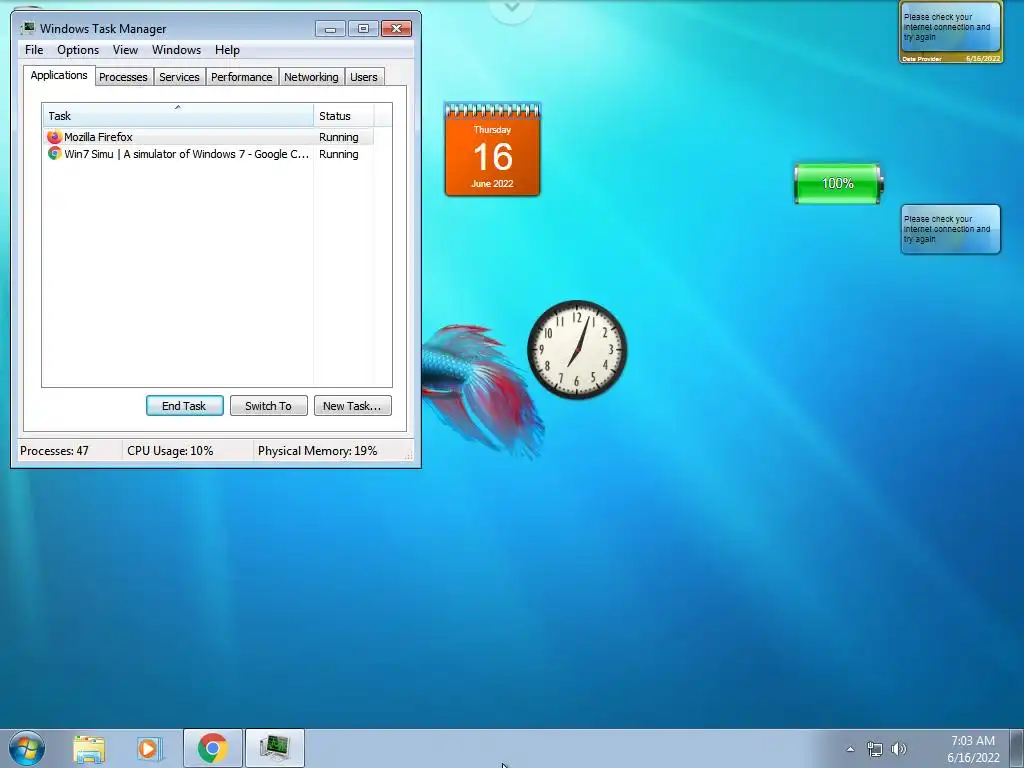Click the volume speaker tray icon
The image size is (1024, 768).
point(899,749)
